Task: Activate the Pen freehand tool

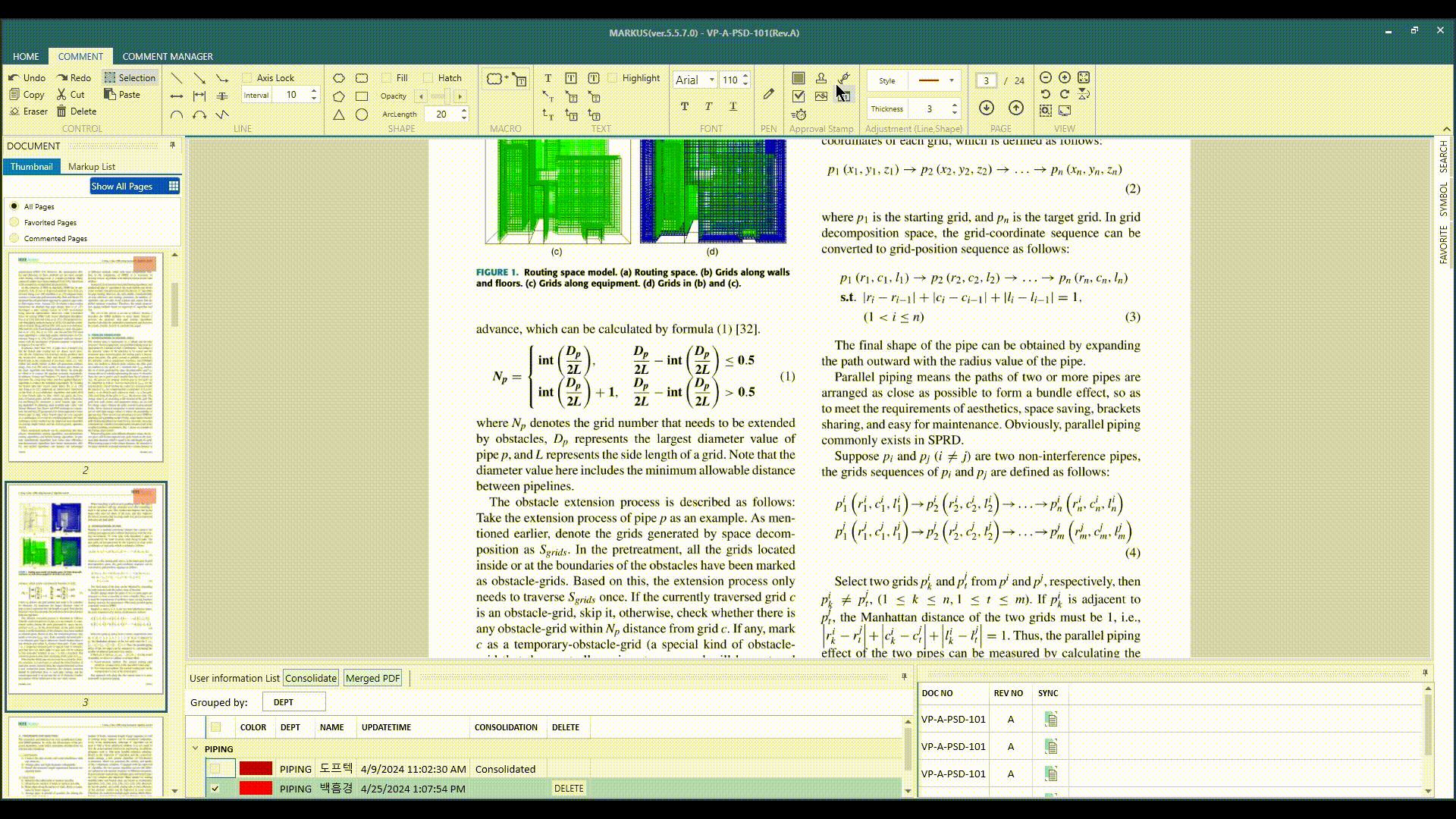Action: (x=768, y=94)
